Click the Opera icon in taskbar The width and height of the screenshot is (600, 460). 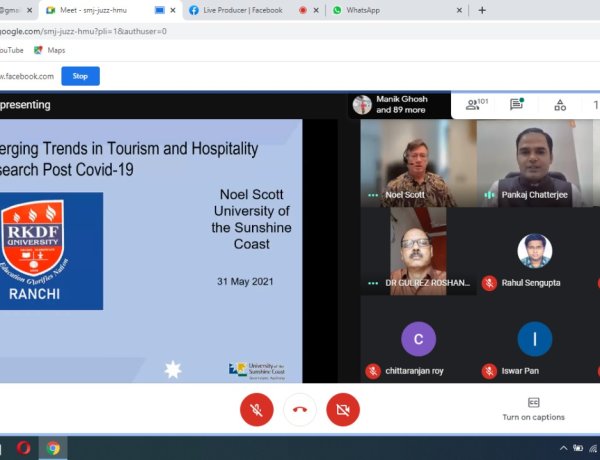[x=22, y=448]
